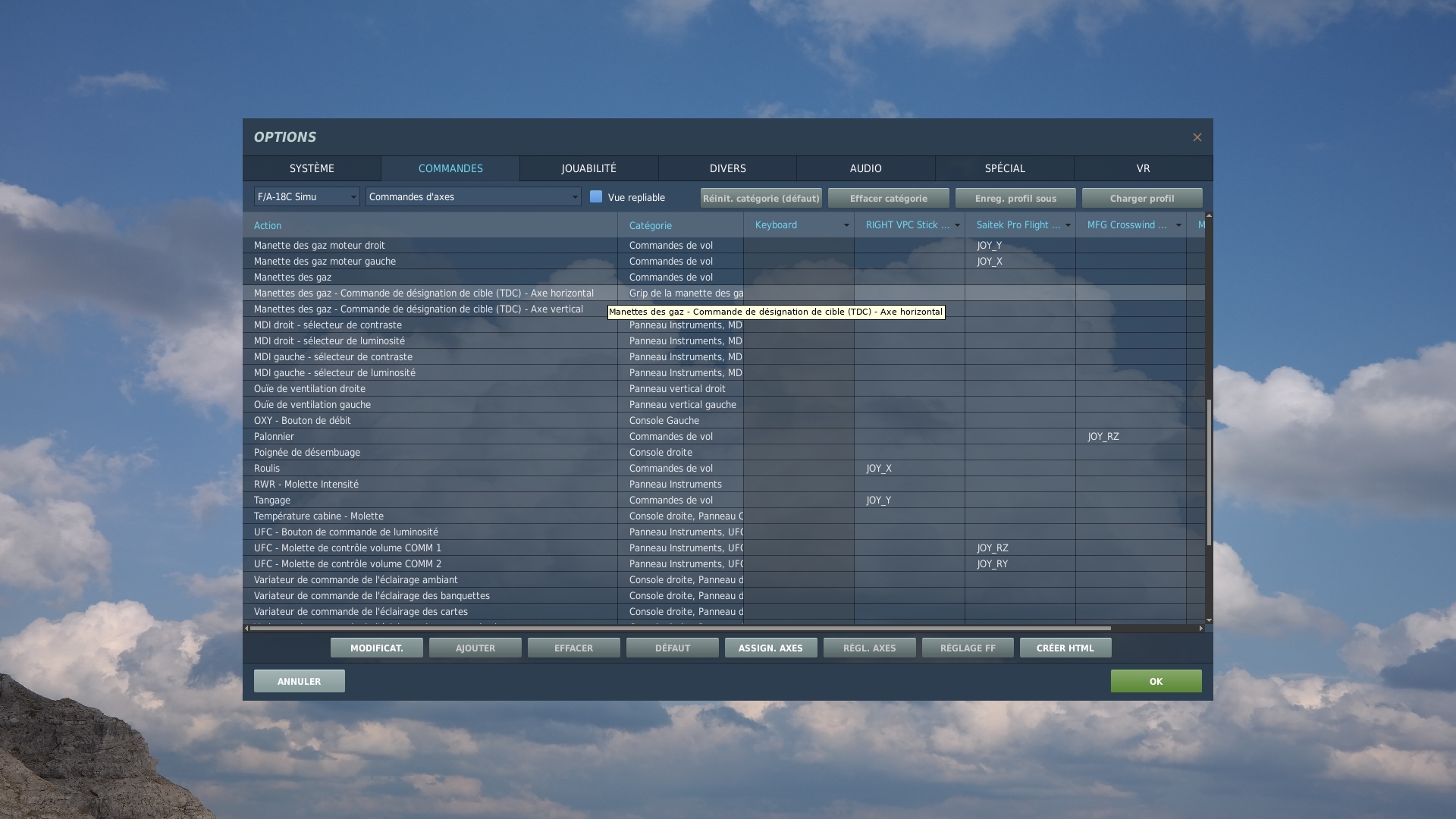Open the MFG Crosswind column dropdown arrow
This screenshot has height=819, width=1456.
tap(1178, 225)
